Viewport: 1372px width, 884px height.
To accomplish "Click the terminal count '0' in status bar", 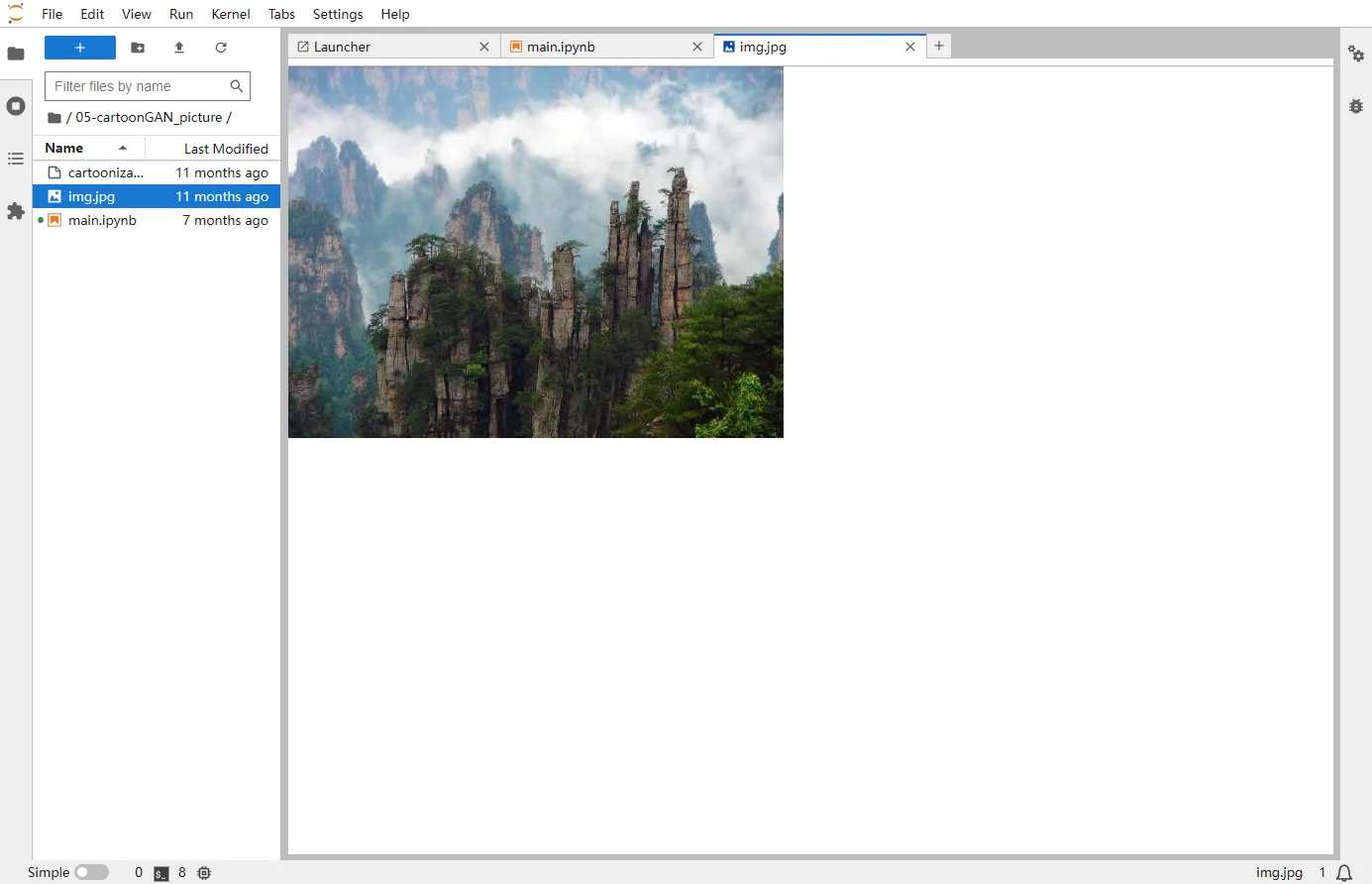I will (x=139, y=872).
